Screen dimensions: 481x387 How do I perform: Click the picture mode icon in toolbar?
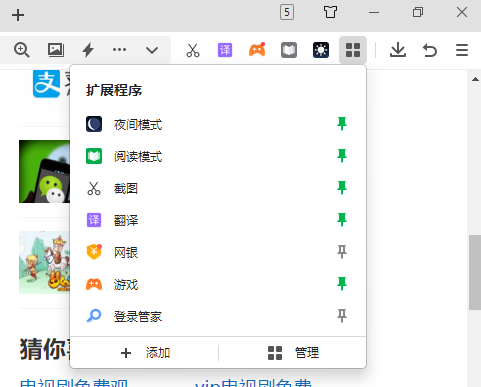[56, 50]
